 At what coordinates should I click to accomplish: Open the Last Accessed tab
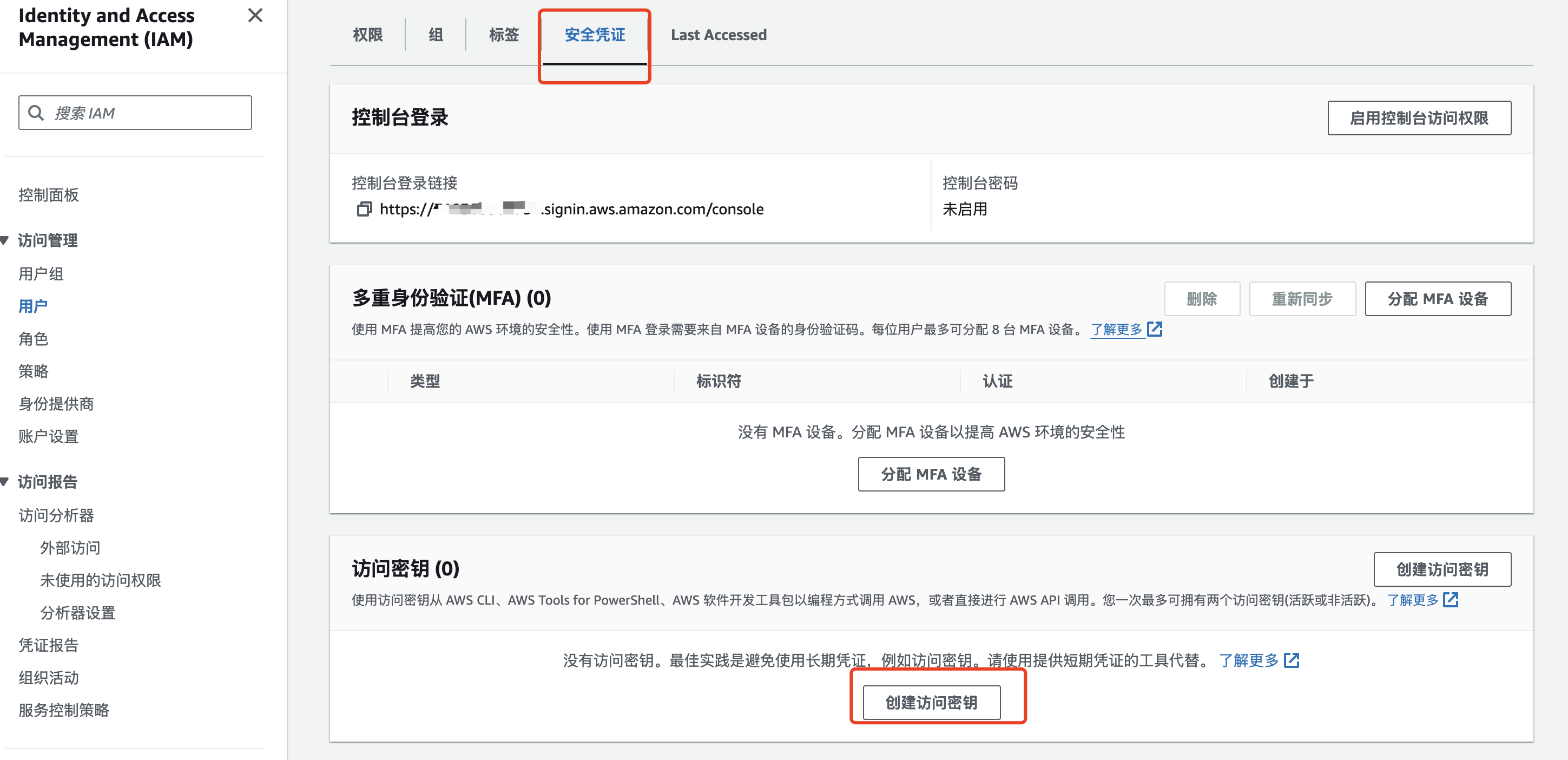(719, 35)
